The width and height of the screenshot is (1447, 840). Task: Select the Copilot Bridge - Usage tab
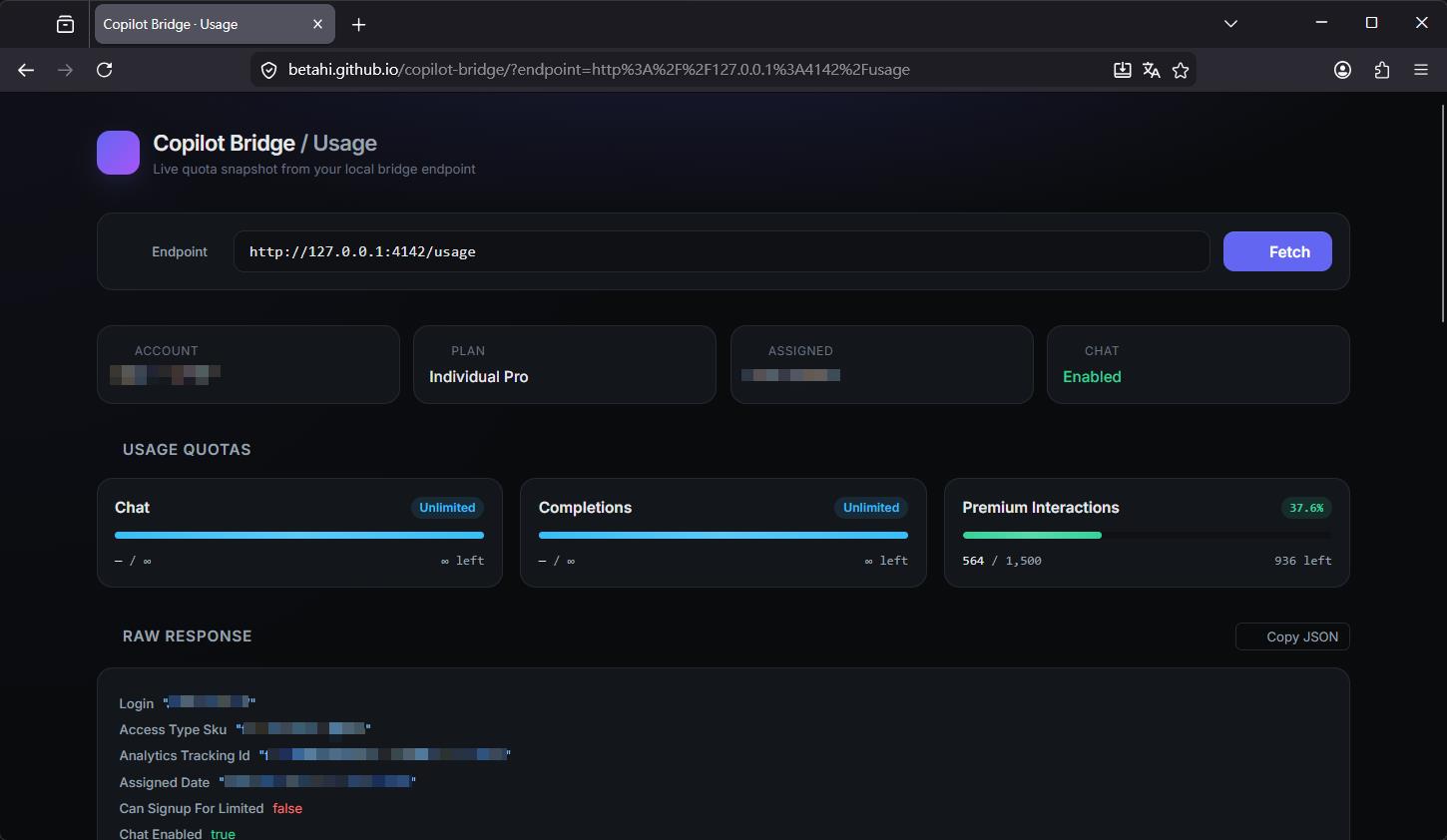(x=215, y=24)
